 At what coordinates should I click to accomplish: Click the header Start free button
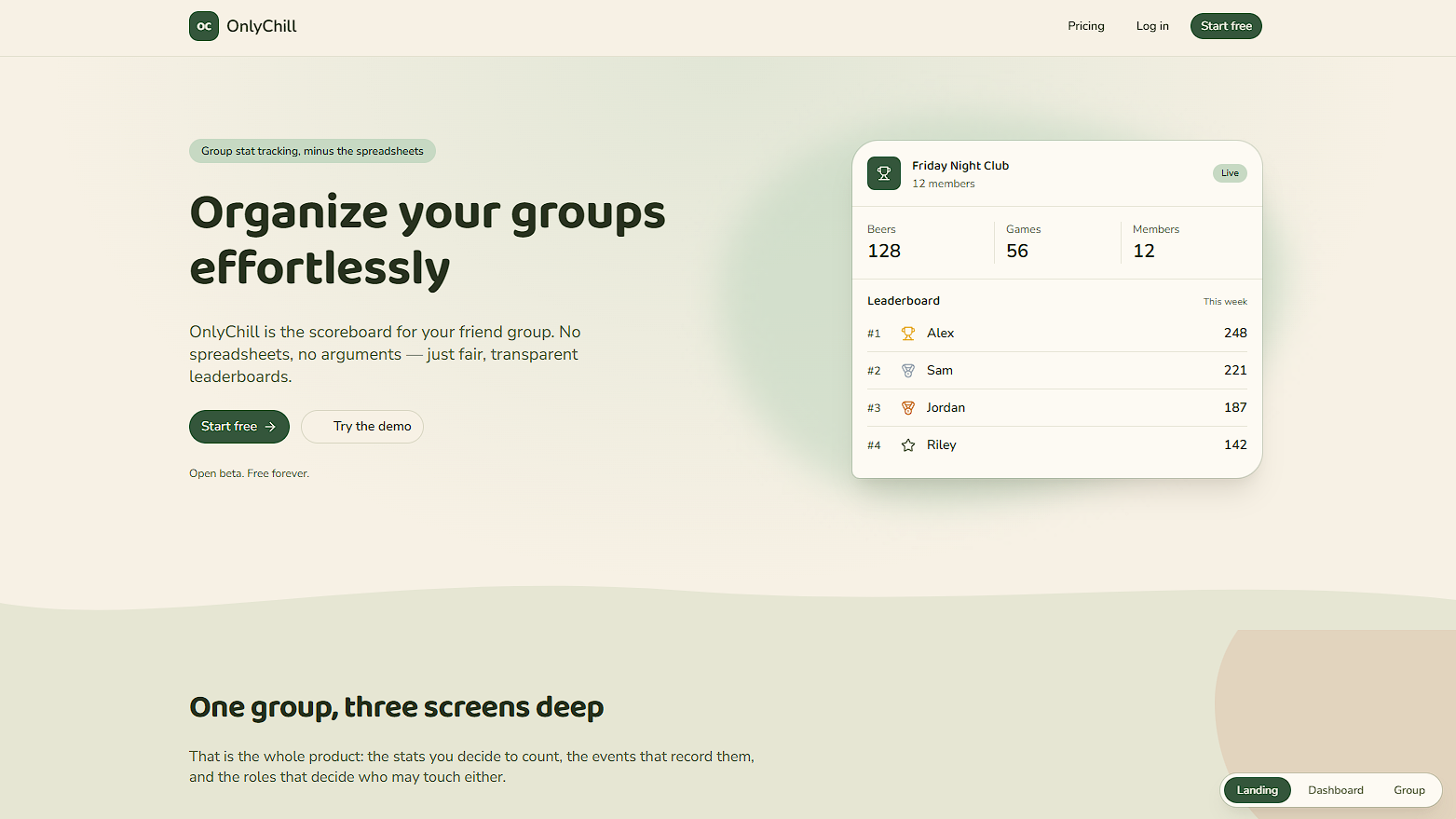1226,26
